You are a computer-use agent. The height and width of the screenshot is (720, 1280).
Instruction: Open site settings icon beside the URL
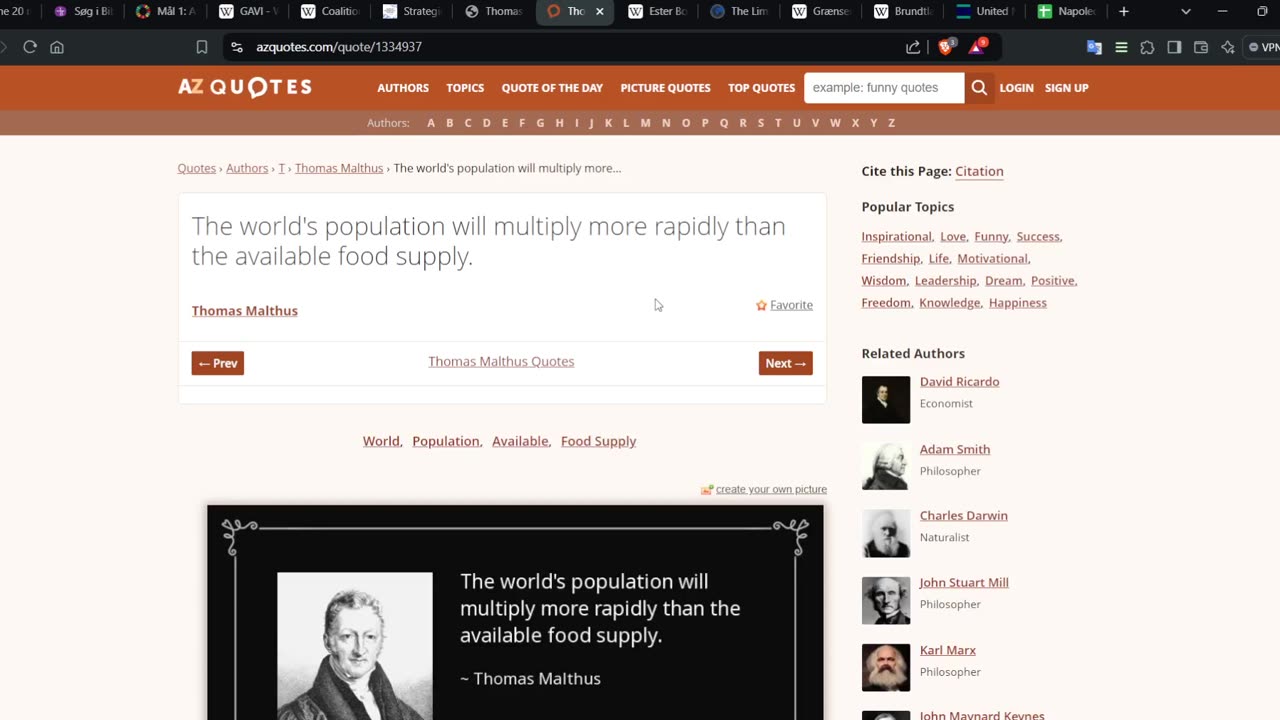236,47
